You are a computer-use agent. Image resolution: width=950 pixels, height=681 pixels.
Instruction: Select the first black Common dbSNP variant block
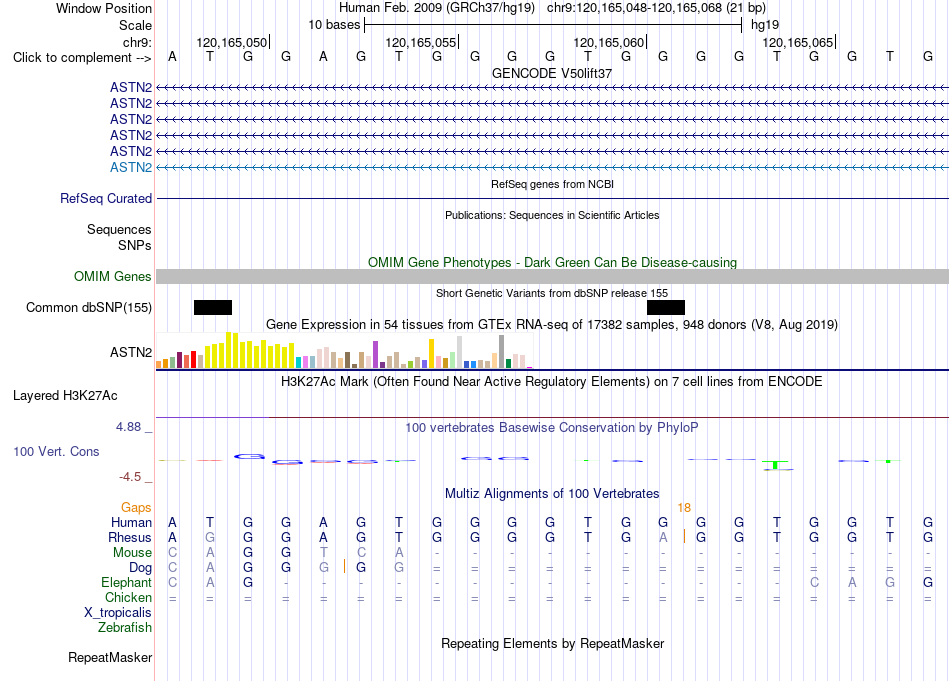click(213, 307)
